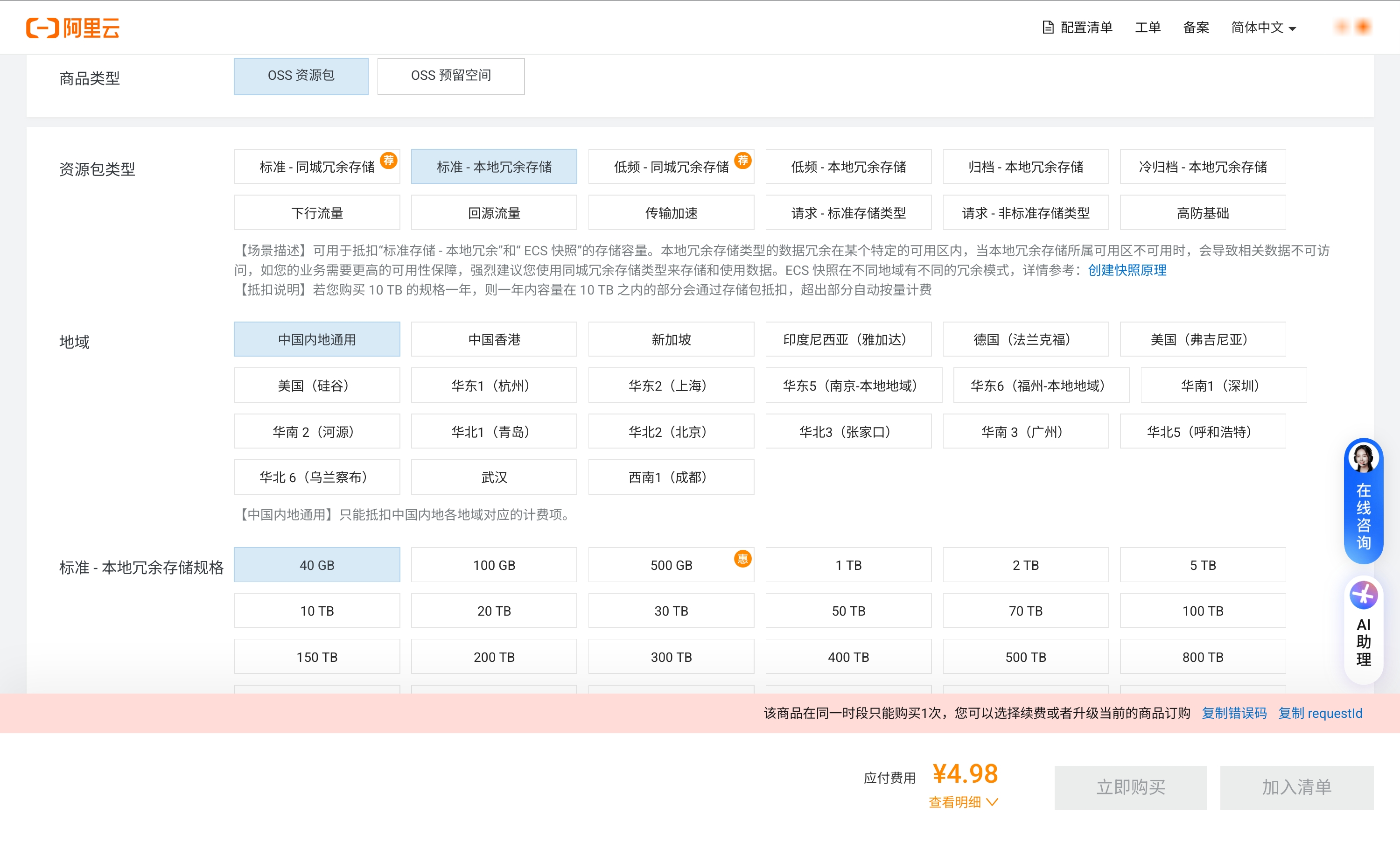This screenshot has width=1400, height=842.
Task: Select region 美国（硅谷）
Action: pos(316,385)
